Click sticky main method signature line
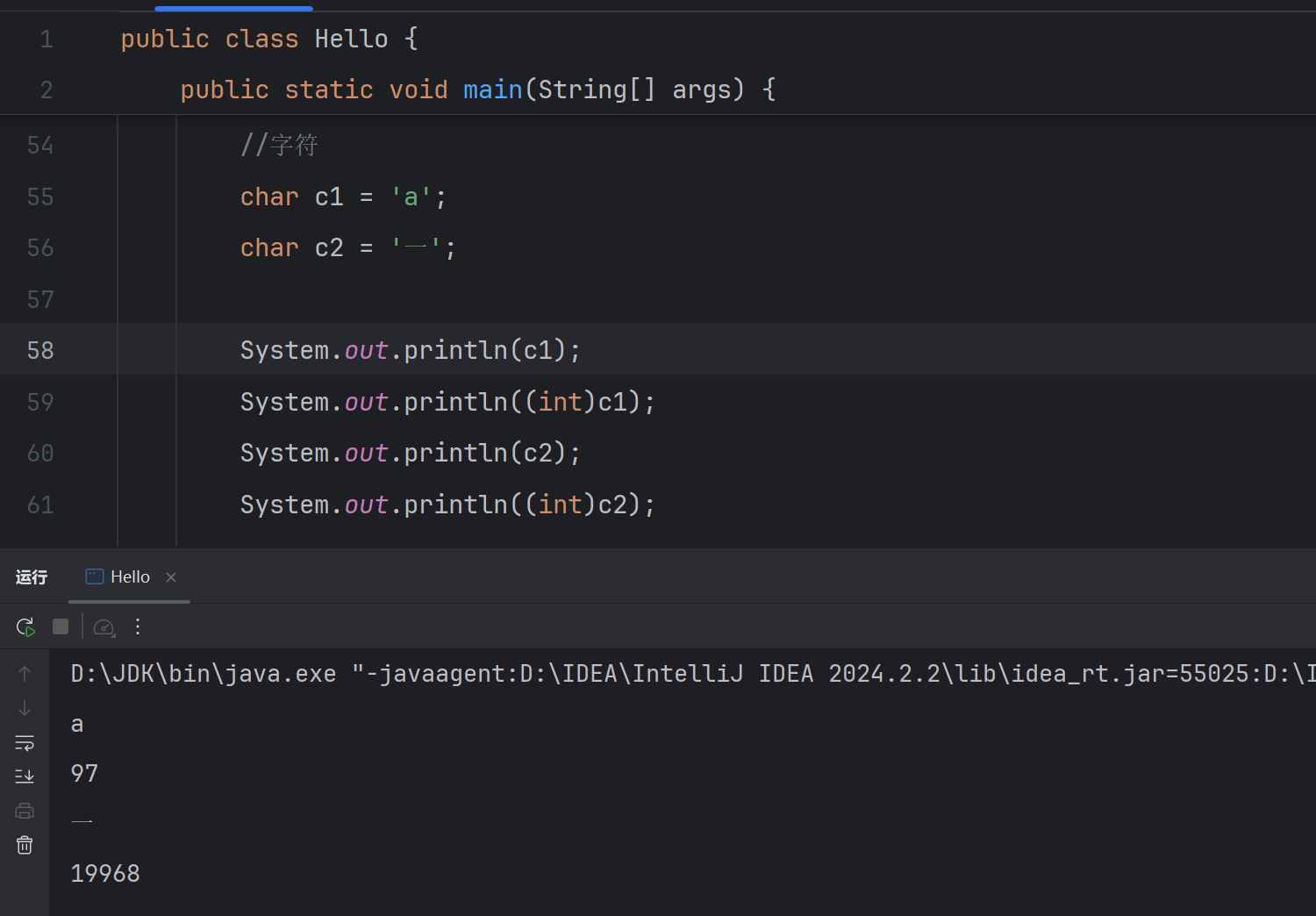 pyautogui.click(x=478, y=89)
